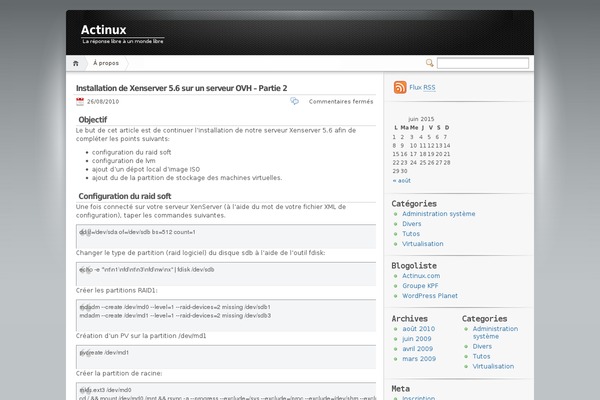Click the juin 2015 calendar caption
The image size is (600, 400).
[421, 119]
